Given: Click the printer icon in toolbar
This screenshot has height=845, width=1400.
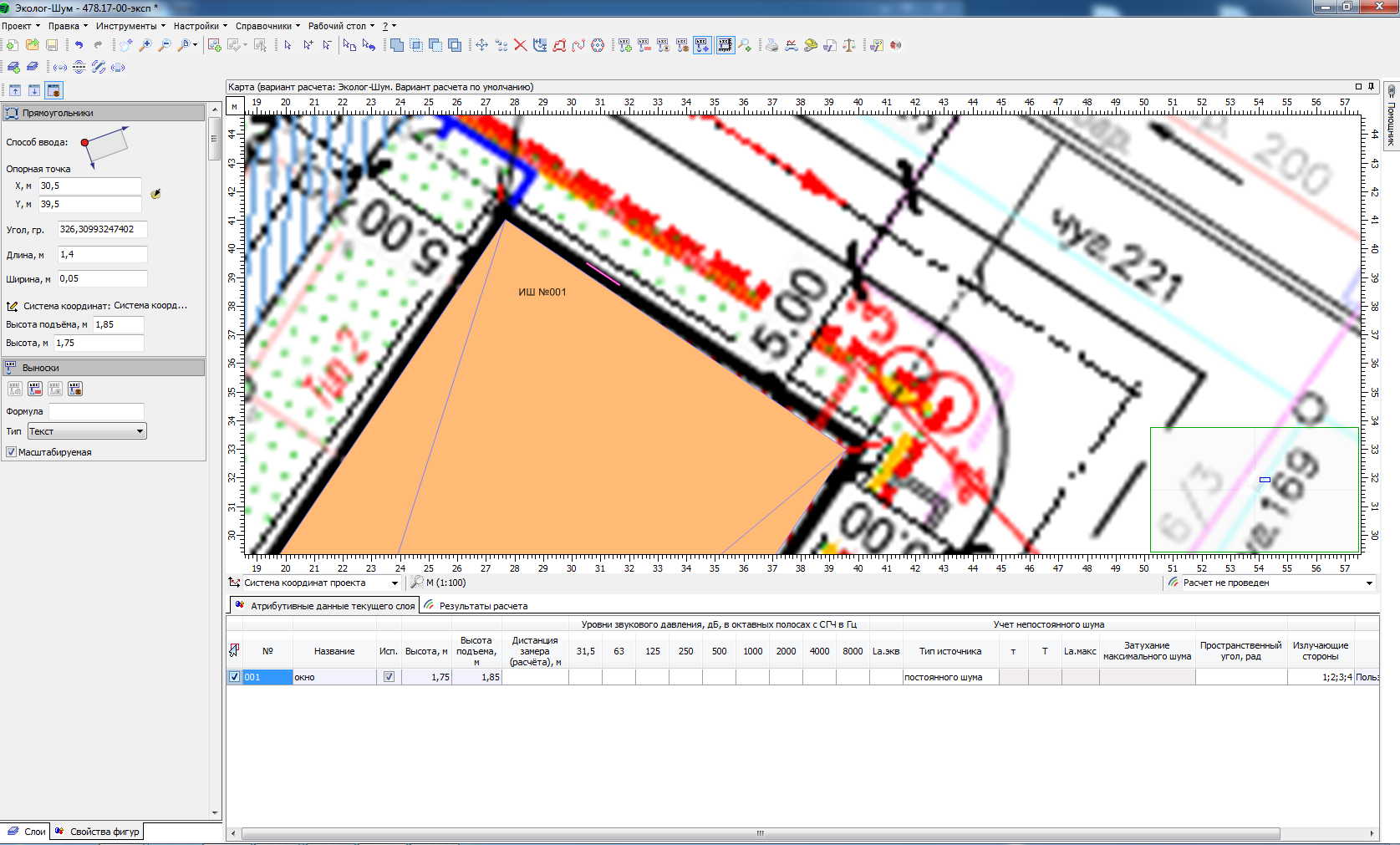Looking at the screenshot, I should (771, 45).
